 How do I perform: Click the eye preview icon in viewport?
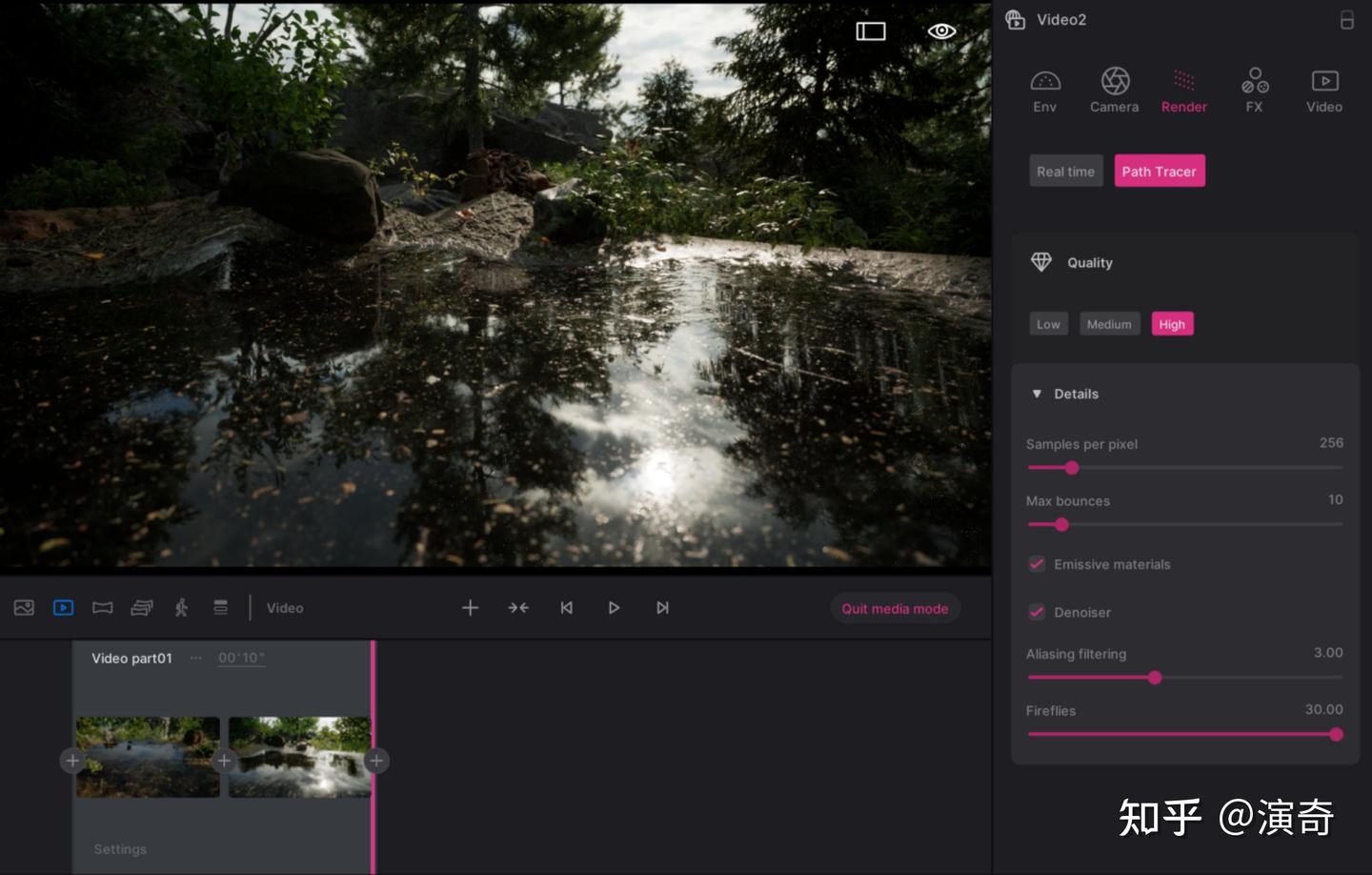941,31
